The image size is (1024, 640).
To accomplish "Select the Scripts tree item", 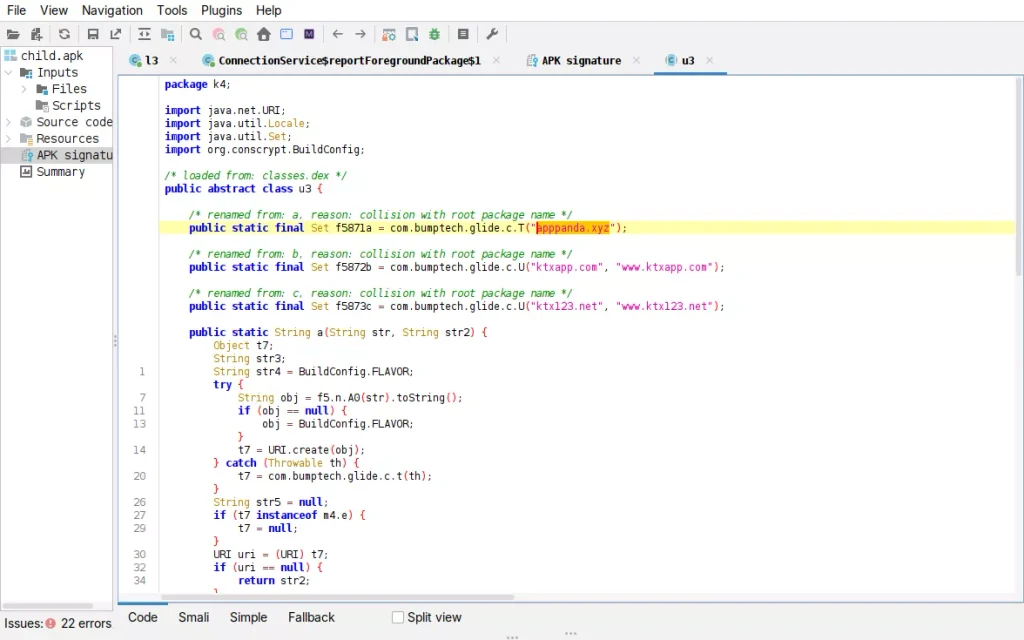I will pos(76,106).
